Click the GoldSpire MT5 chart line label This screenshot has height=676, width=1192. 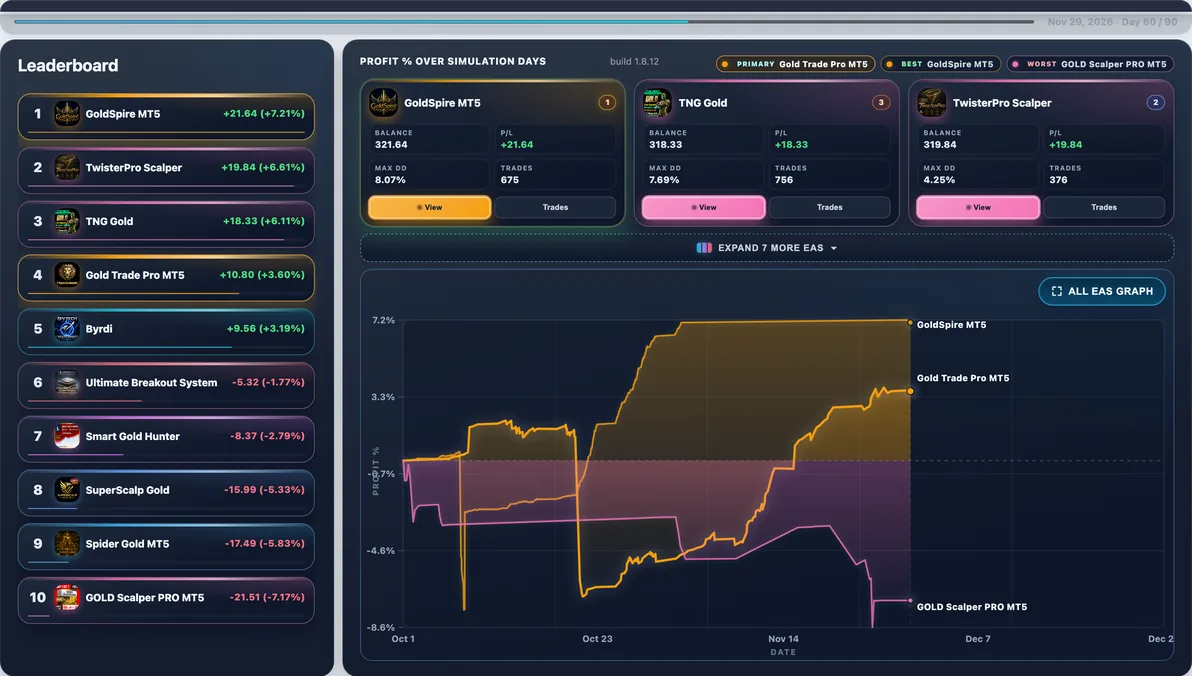click(x=951, y=325)
